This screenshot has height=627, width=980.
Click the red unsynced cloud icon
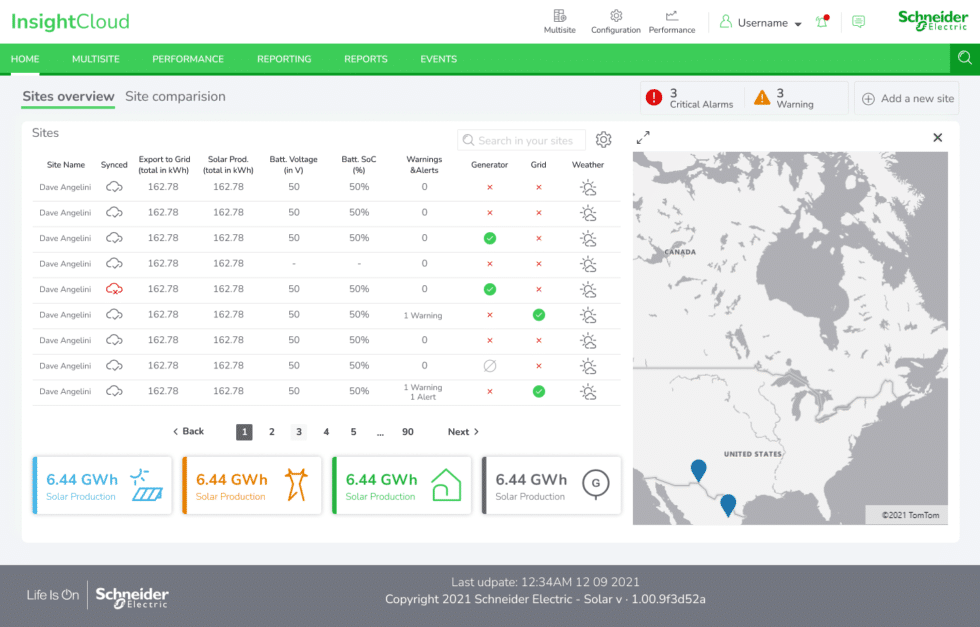click(x=114, y=289)
